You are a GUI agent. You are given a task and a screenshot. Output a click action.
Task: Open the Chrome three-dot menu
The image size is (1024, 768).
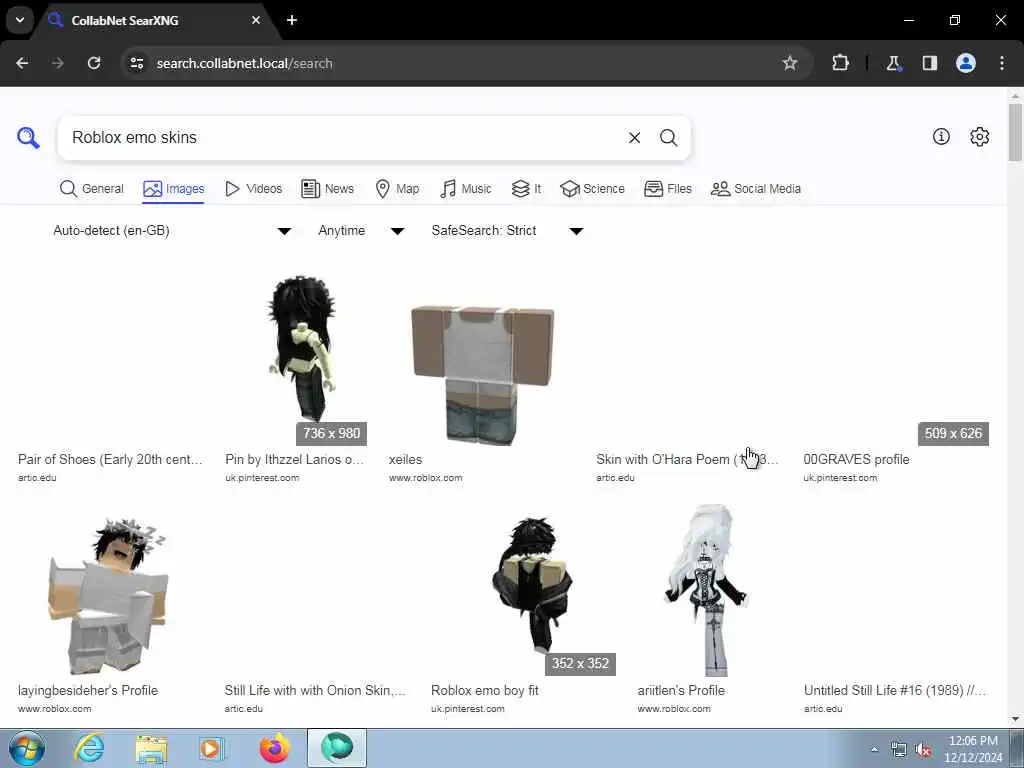pyautogui.click(x=1002, y=63)
